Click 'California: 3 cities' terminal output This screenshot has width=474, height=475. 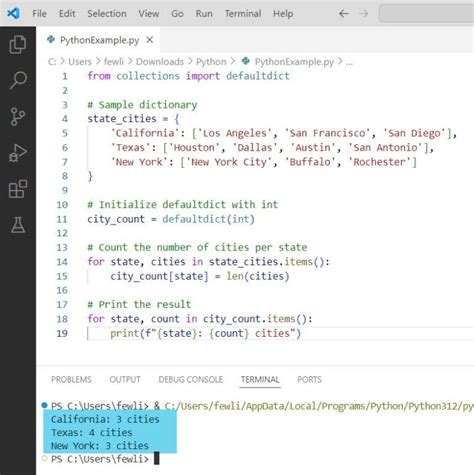(105, 419)
